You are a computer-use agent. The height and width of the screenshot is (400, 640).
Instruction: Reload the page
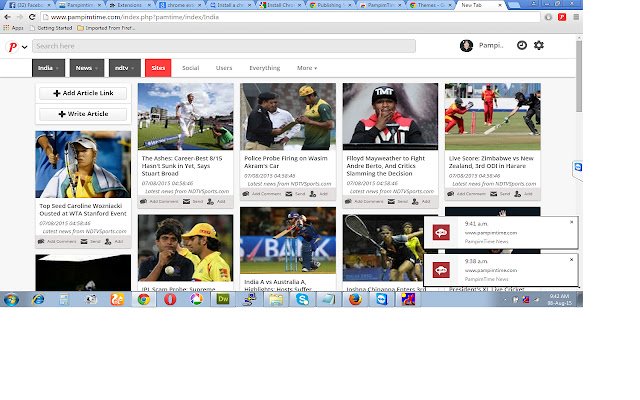click(32, 17)
